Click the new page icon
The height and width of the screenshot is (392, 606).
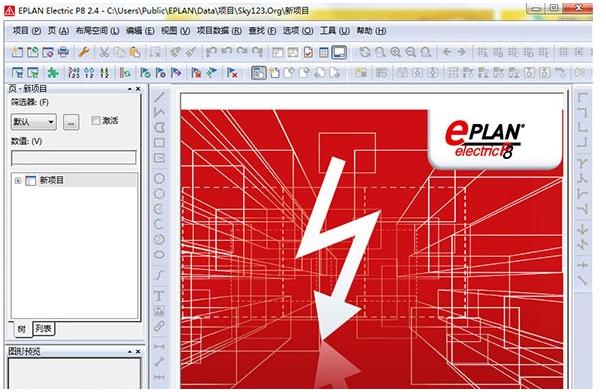coord(274,73)
